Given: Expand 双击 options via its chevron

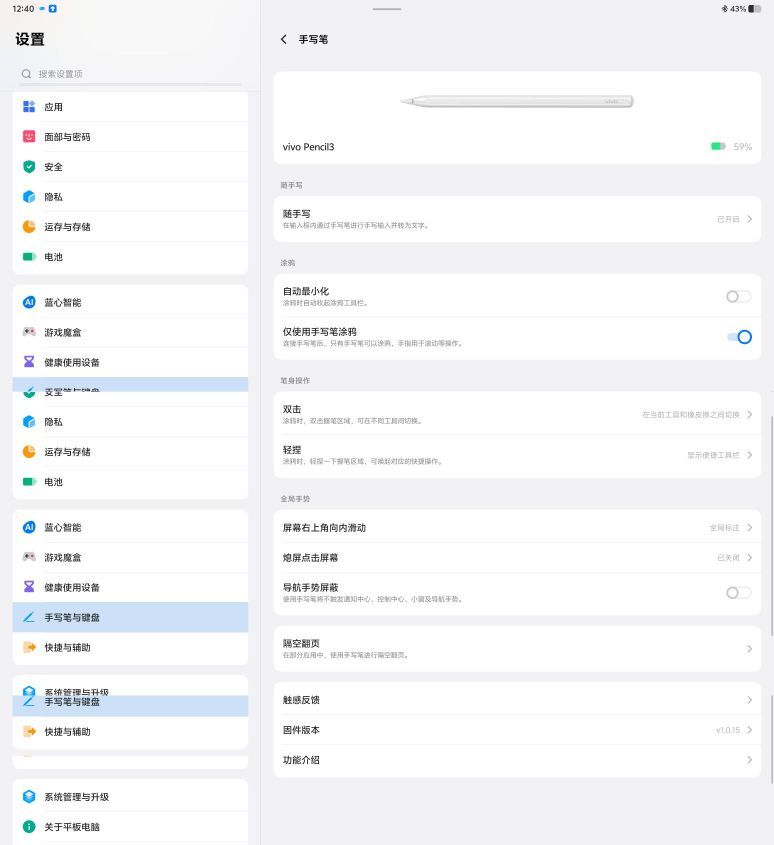Looking at the screenshot, I should click(750, 414).
